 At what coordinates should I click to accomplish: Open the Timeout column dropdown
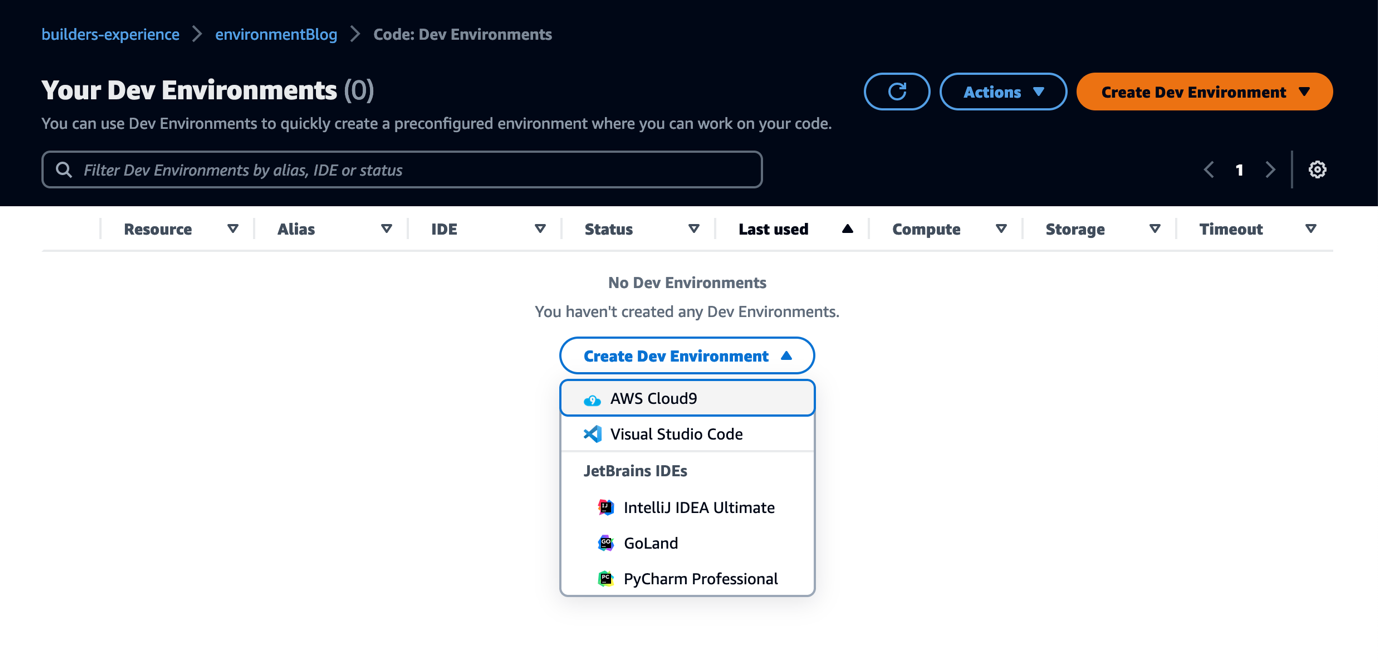tap(1311, 228)
